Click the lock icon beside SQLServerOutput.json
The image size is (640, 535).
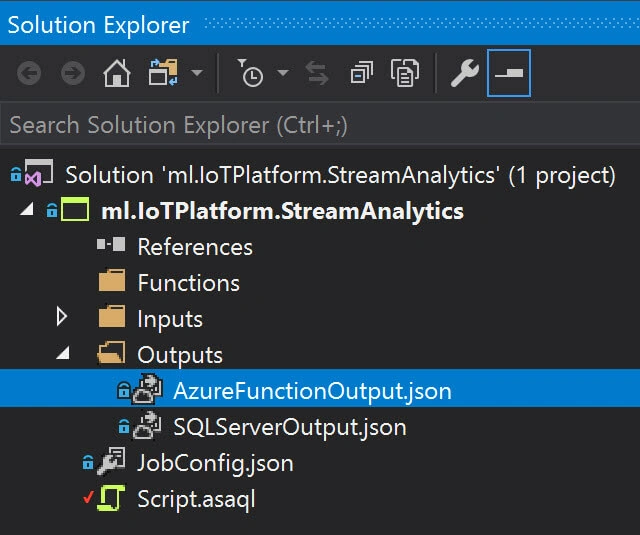click(124, 426)
